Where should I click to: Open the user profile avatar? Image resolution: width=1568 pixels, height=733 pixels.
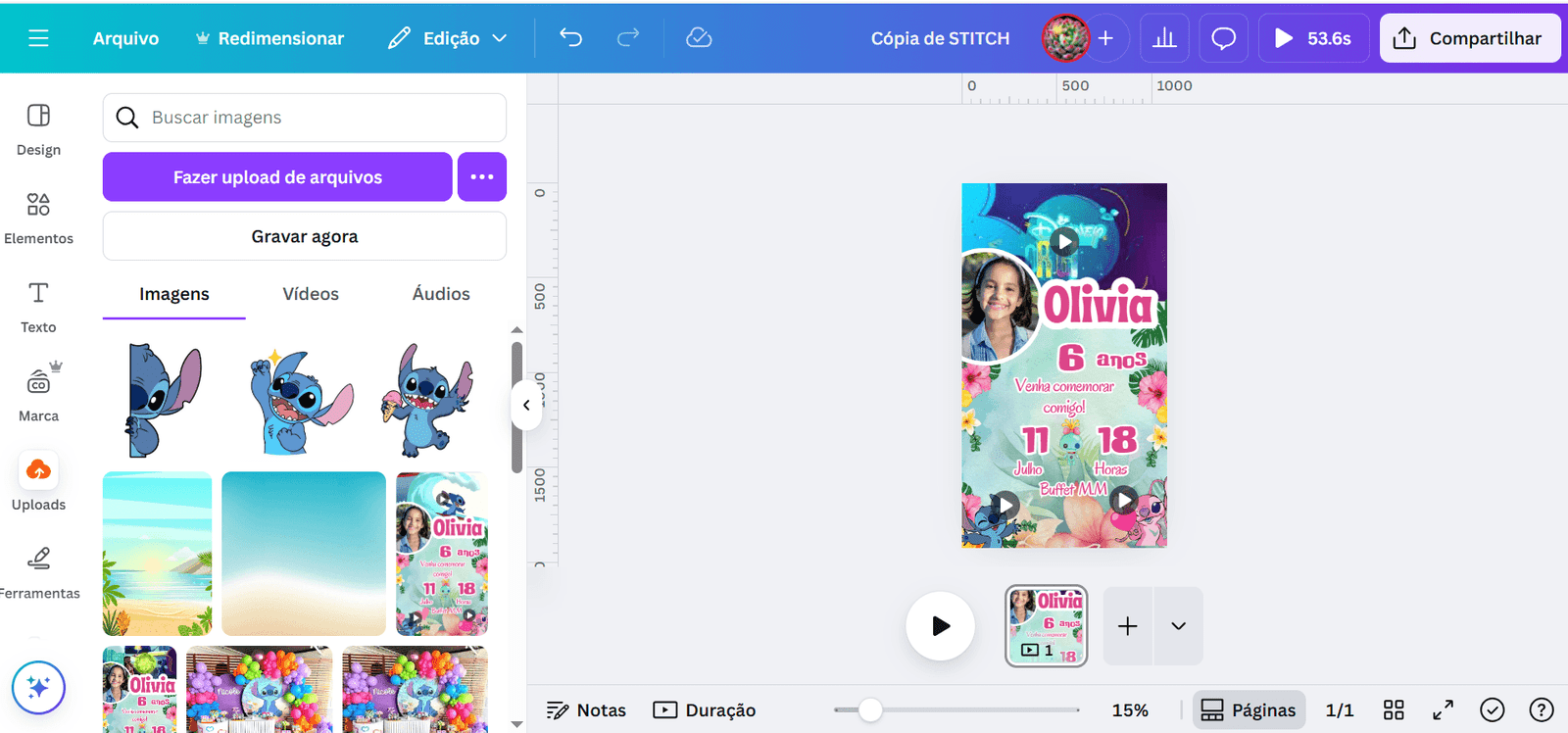point(1065,38)
